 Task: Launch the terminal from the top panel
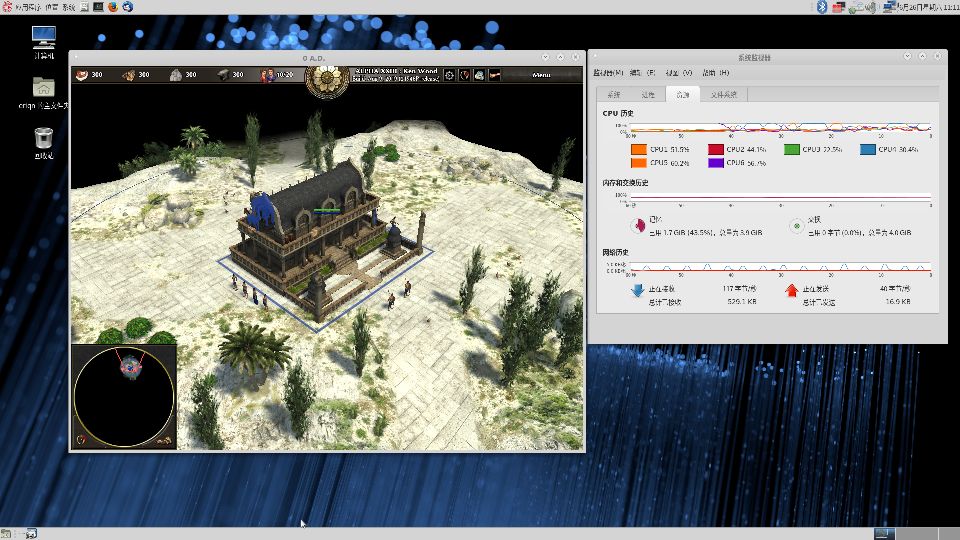coord(98,7)
